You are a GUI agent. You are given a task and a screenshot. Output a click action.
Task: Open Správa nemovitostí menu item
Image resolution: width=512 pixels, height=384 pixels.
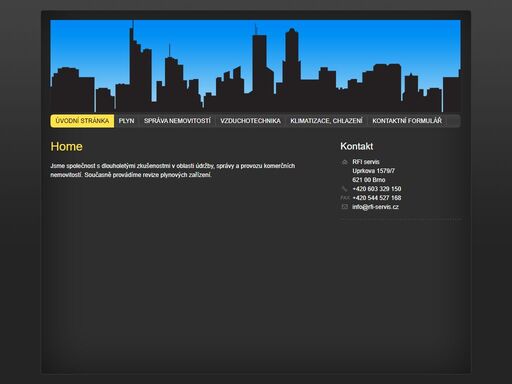coord(177,121)
